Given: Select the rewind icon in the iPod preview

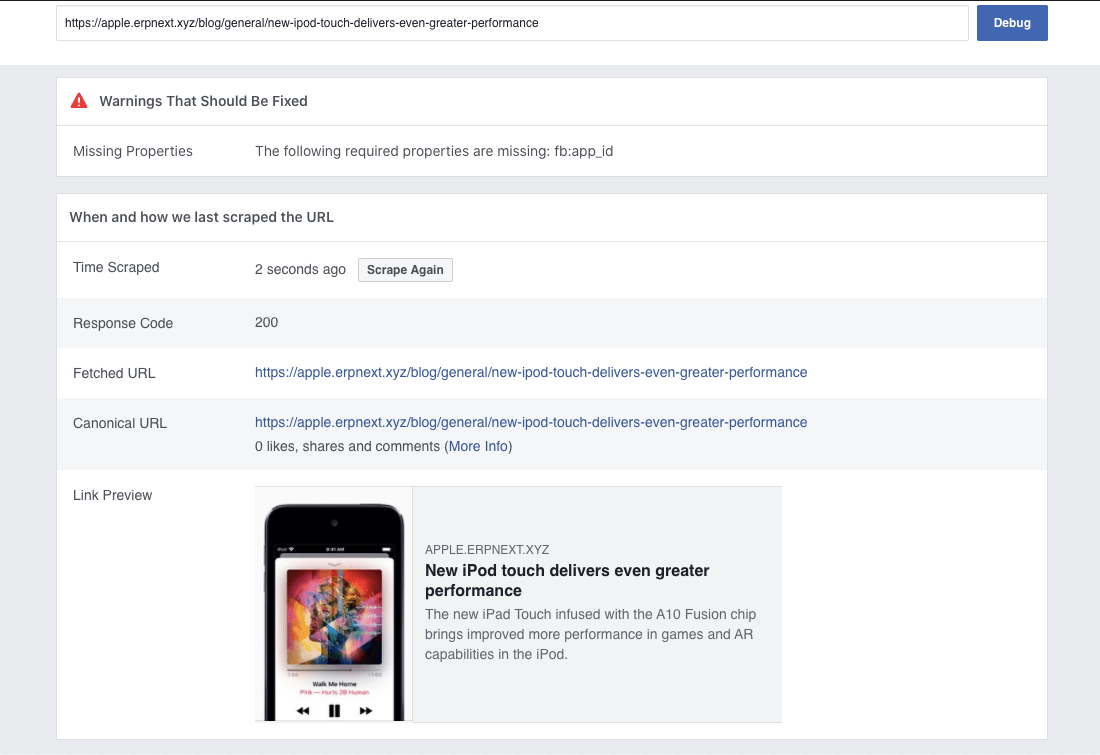Looking at the screenshot, I should point(301,710).
